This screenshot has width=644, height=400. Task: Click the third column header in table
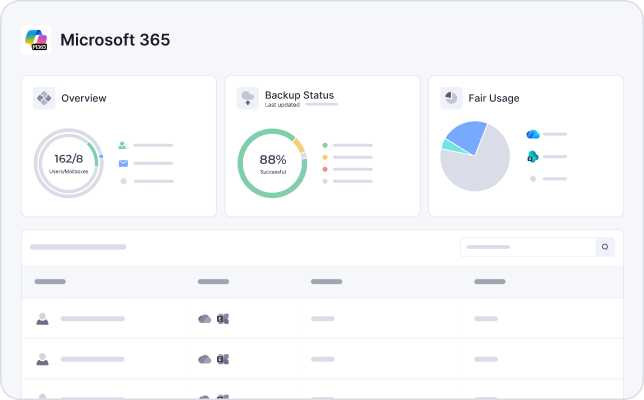(327, 282)
